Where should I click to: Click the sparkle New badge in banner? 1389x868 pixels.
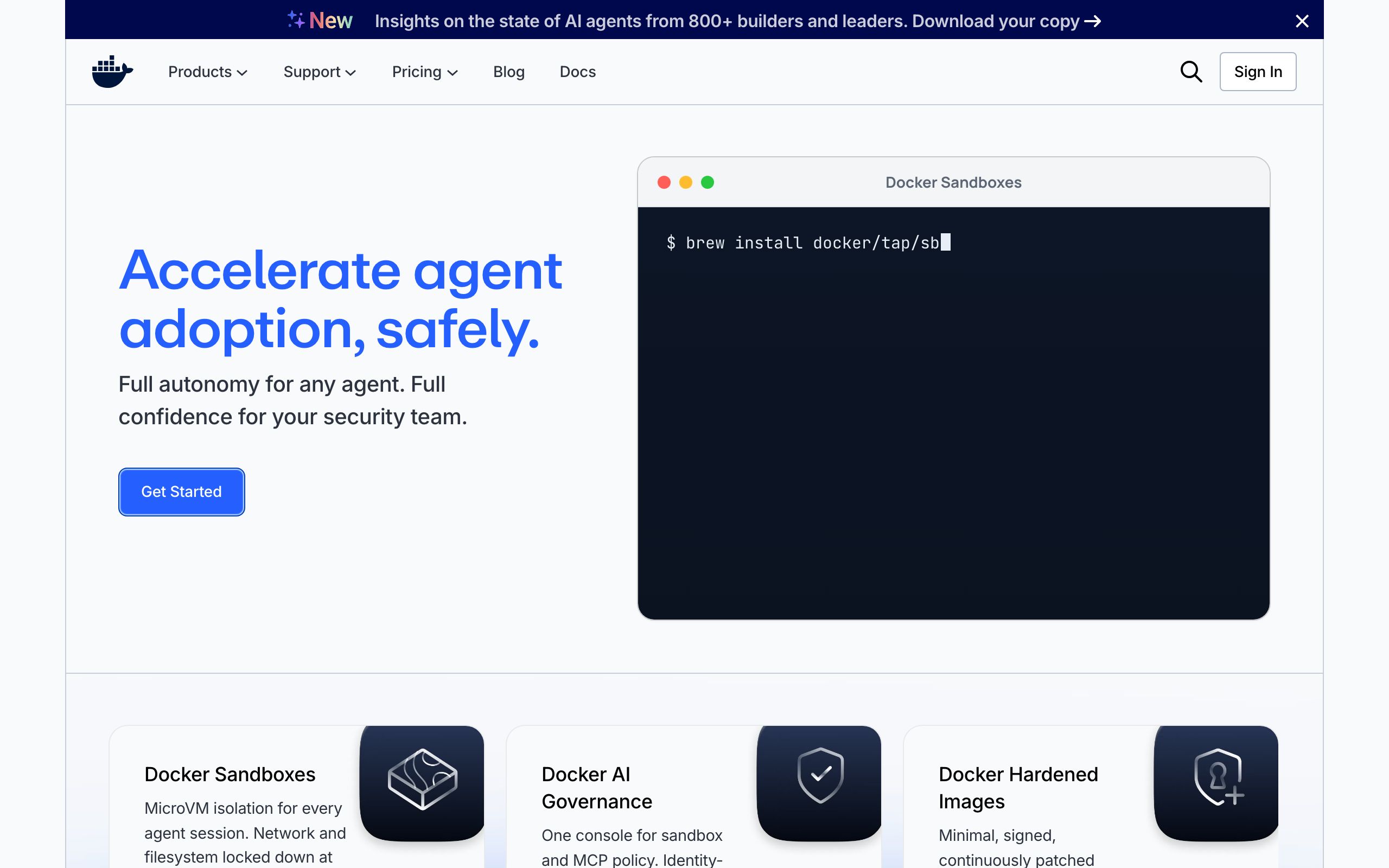320,21
